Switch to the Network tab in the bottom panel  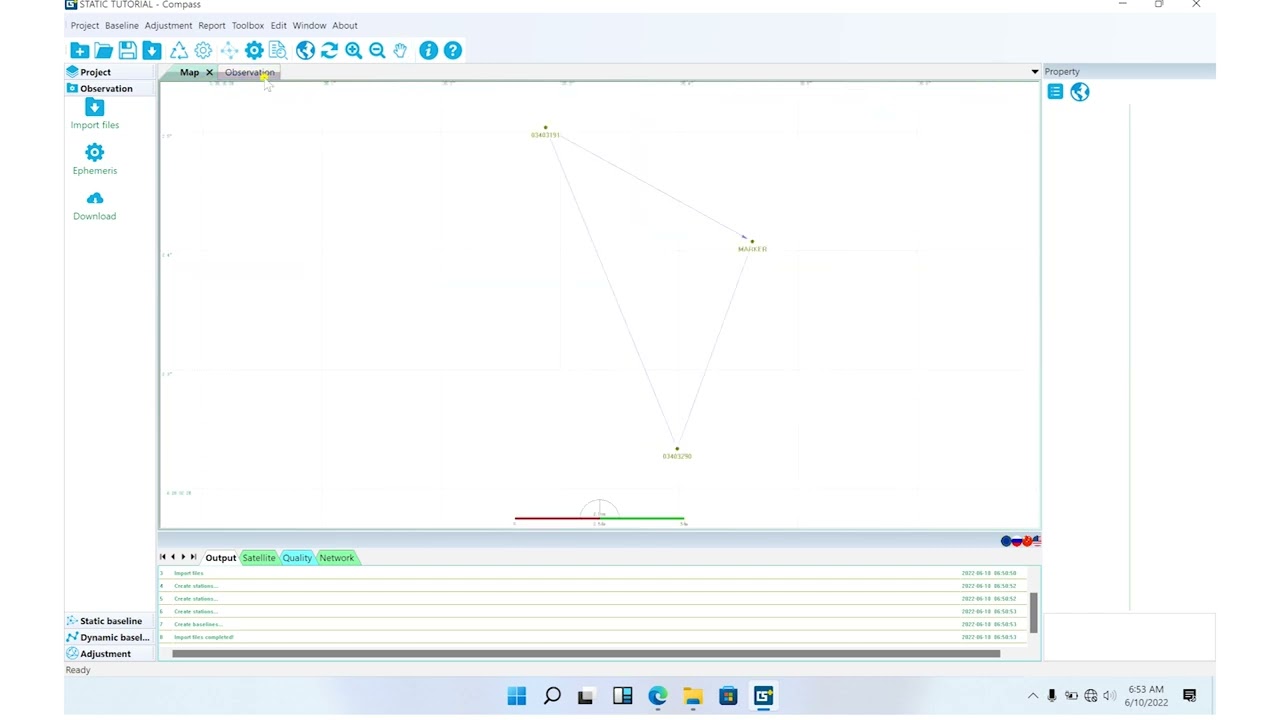(x=337, y=558)
